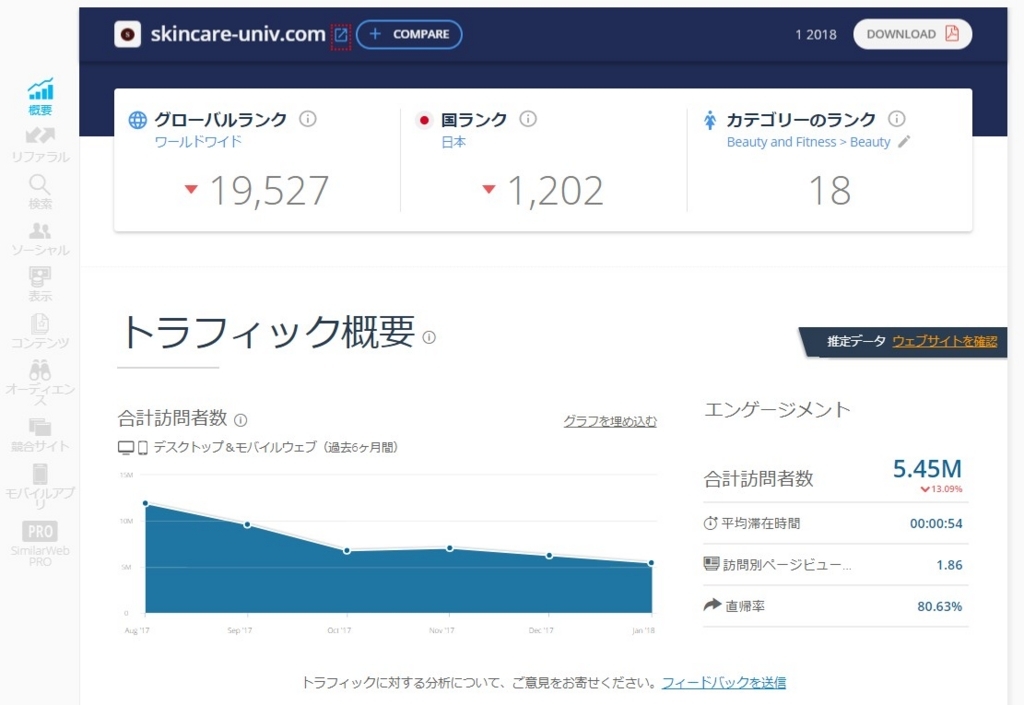The image size is (1024, 705).
Task: Click the Japan flag icon
Action: click(424, 120)
